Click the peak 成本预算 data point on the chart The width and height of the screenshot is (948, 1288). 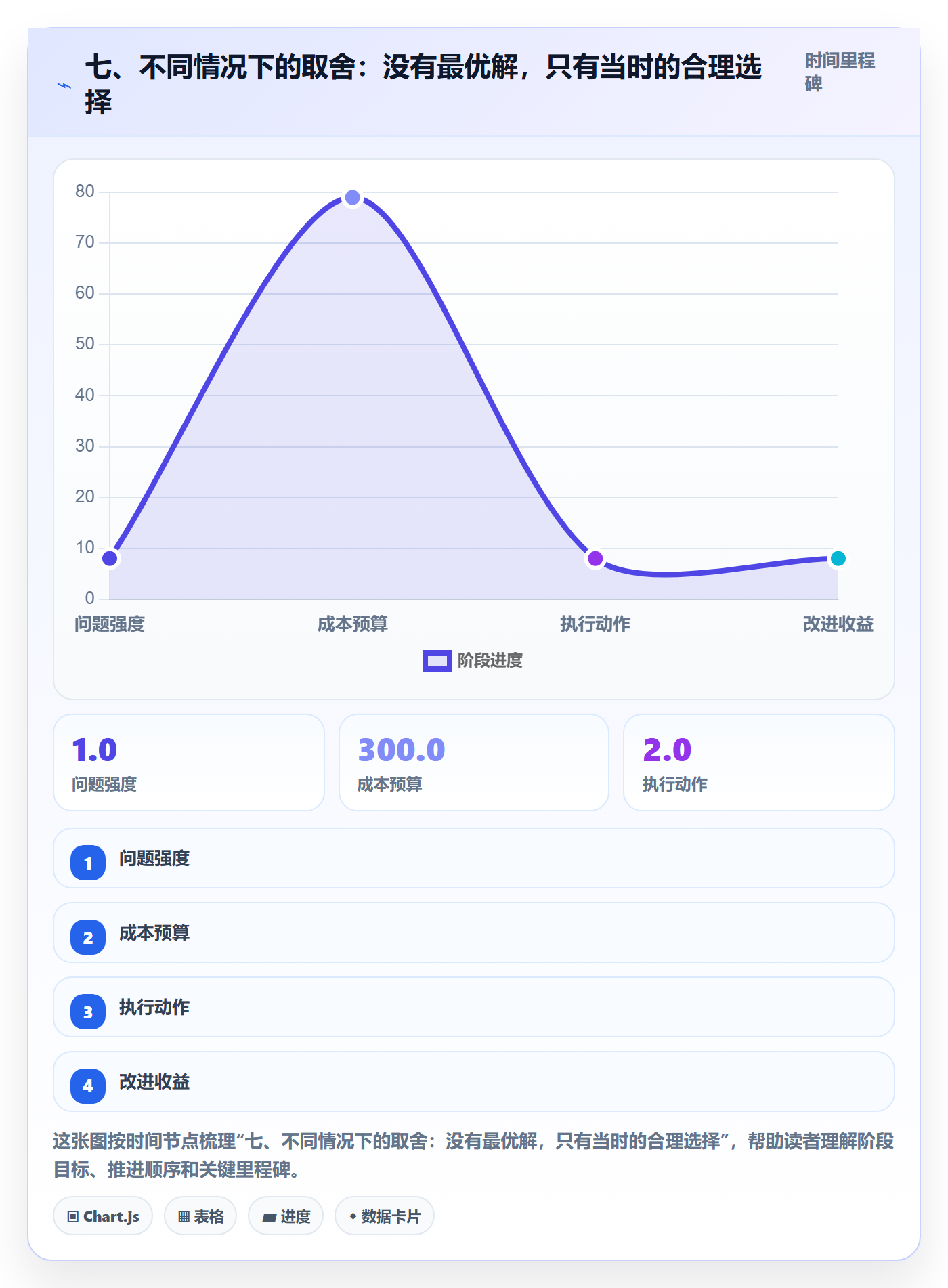click(352, 198)
